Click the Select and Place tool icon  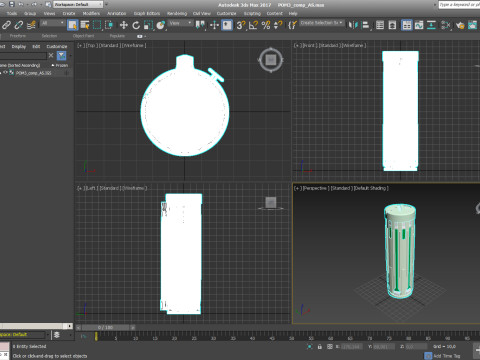click(x=161, y=25)
